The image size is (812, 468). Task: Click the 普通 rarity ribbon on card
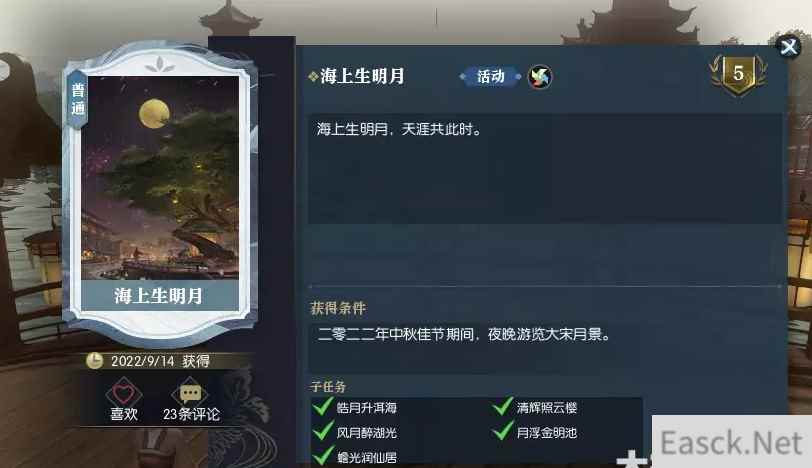[78, 99]
